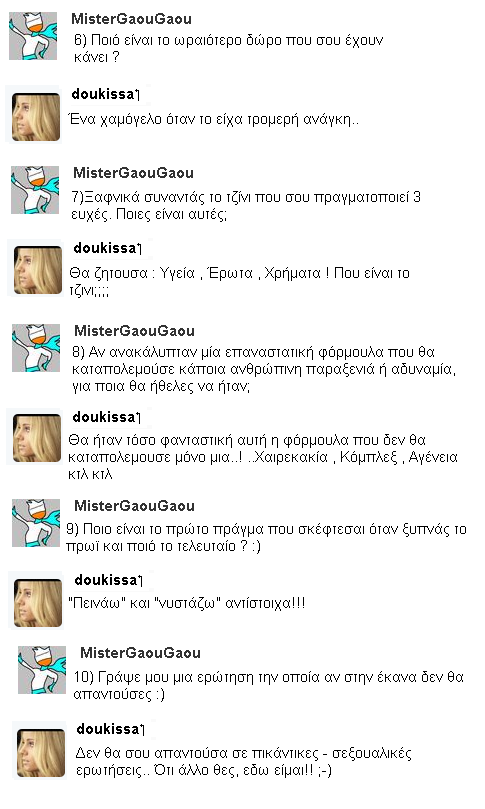This screenshot has height=809, width=485.
Task: Select doukissa name above the 'Πεινάω' answer
Action: click(x=106, y=580)
